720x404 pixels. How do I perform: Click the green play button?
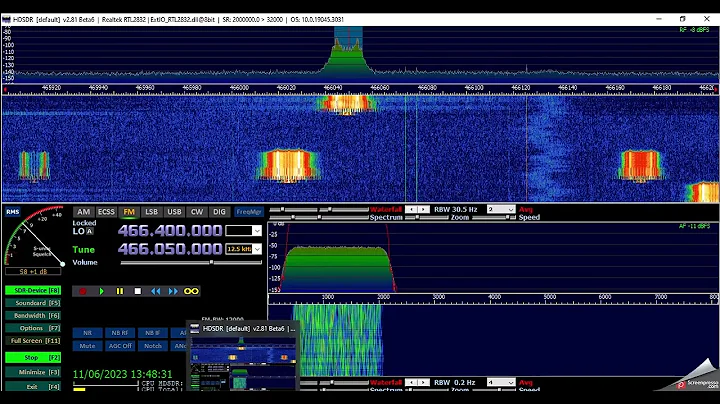point(101,291)
